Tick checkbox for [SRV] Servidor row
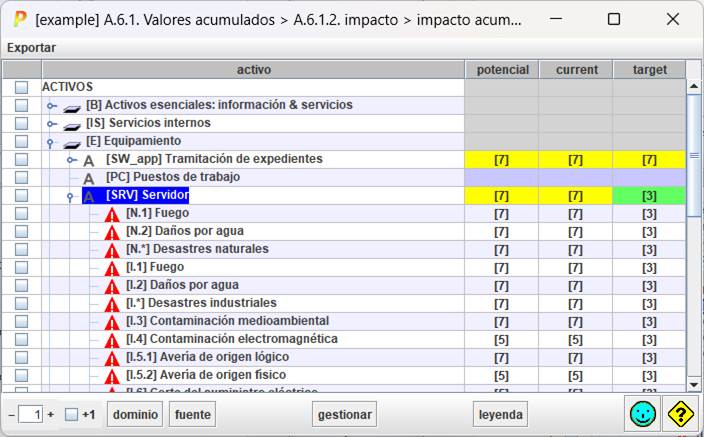 (21, 195)
